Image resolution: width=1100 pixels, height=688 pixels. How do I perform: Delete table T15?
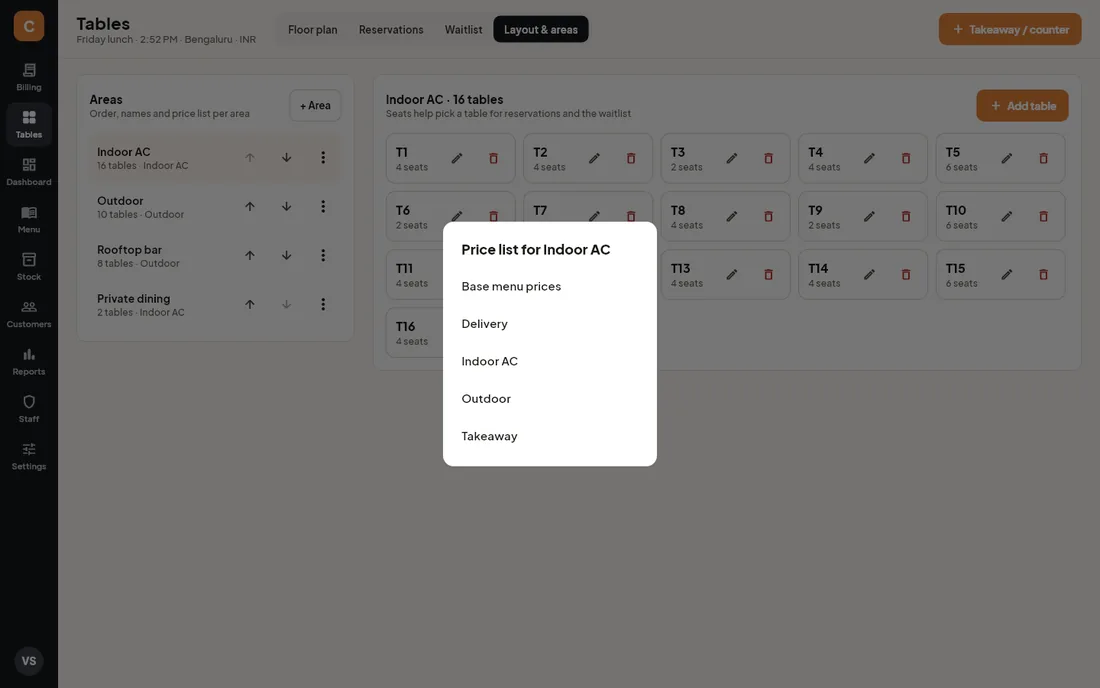[1043, 275]
